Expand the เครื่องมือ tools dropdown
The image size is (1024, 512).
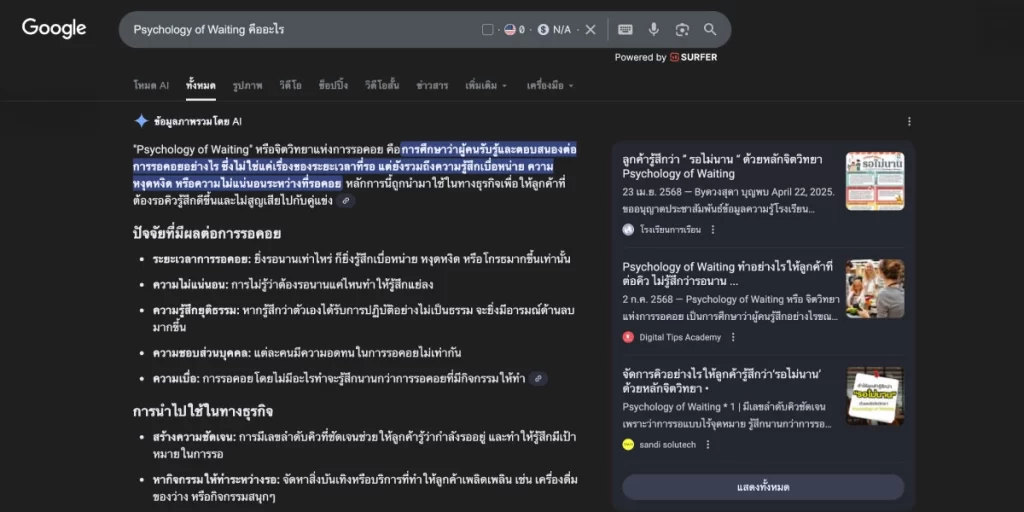coord(550,86)
